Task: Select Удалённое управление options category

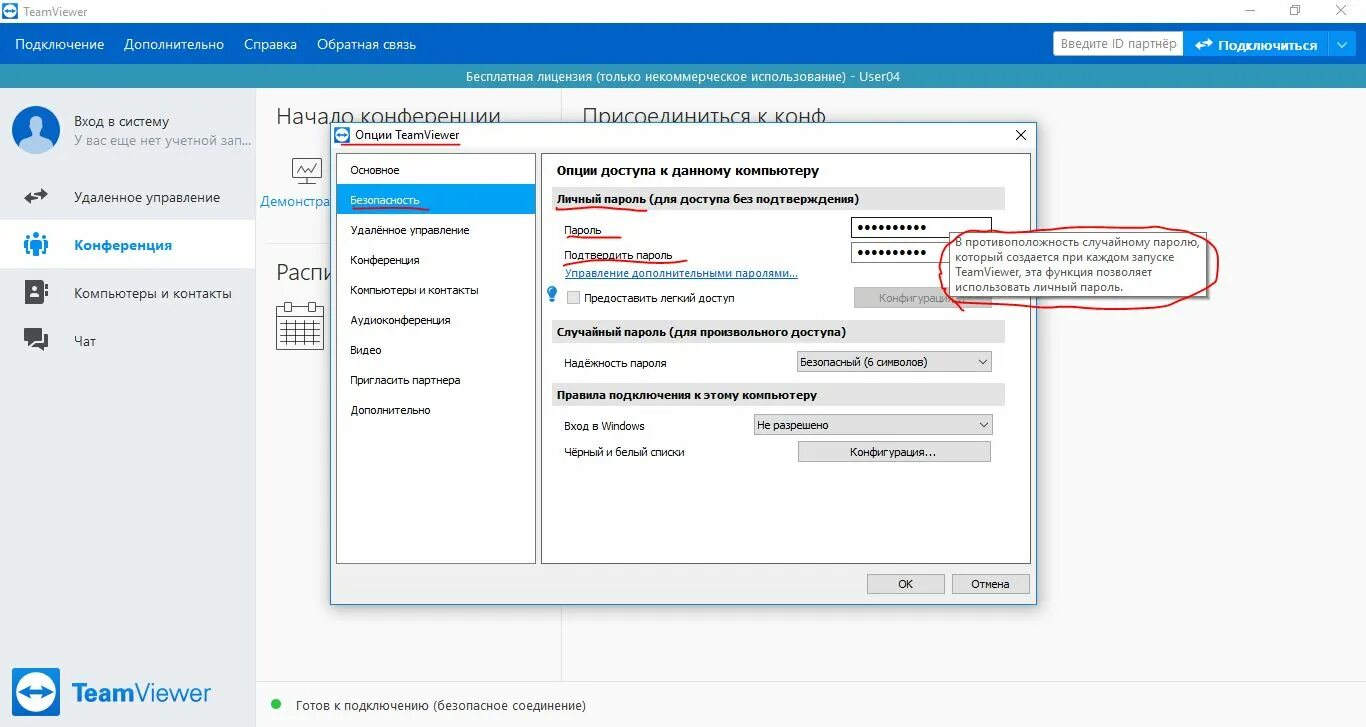Action: 436,230
